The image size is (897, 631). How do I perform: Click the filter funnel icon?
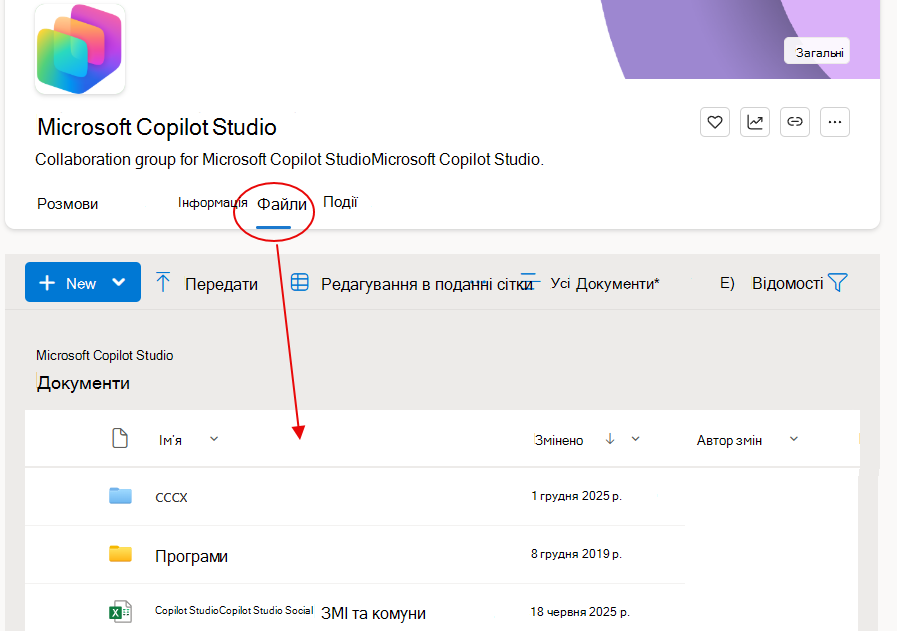pos(838,283)
